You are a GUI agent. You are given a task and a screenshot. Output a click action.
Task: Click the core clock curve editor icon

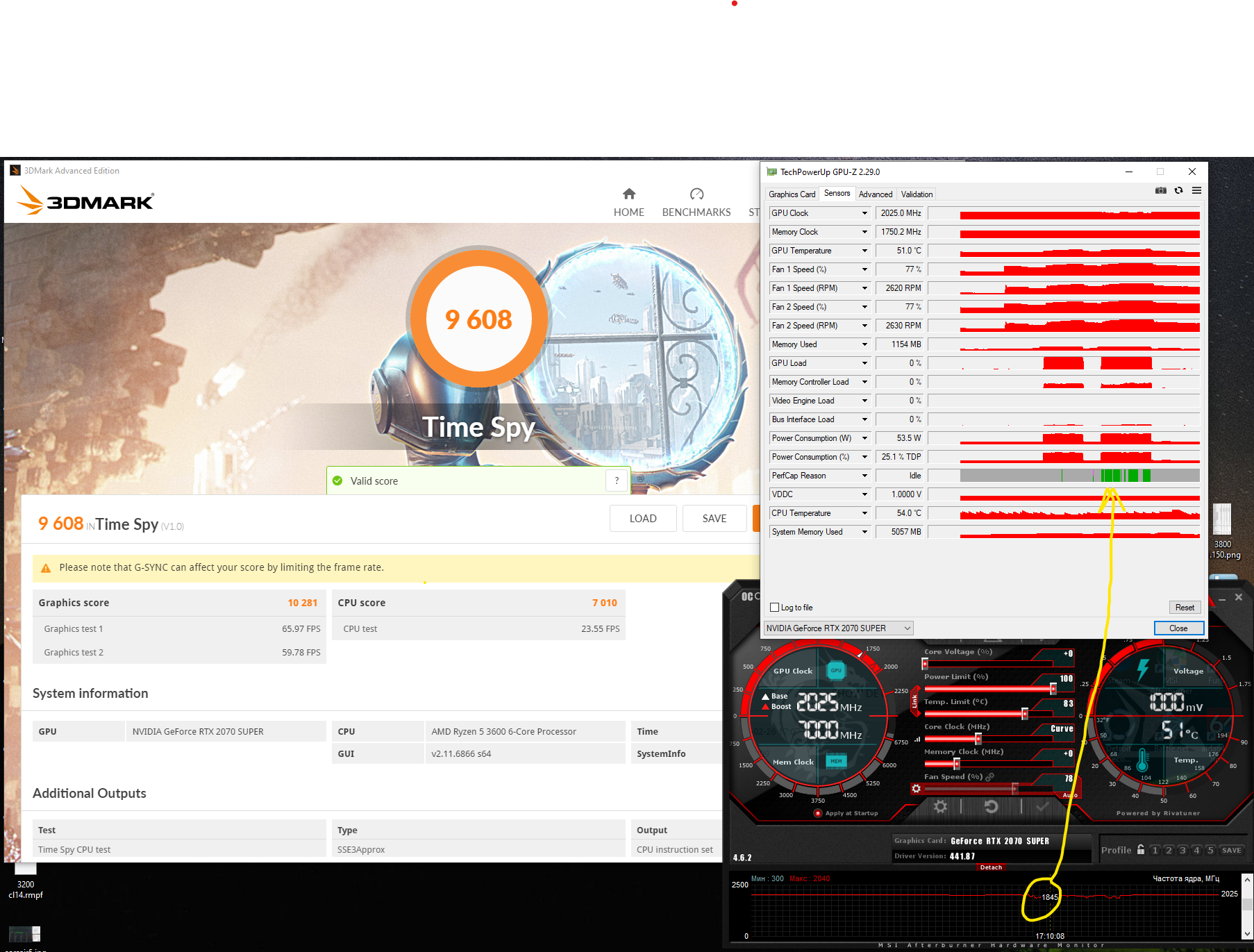coord(917,740)
